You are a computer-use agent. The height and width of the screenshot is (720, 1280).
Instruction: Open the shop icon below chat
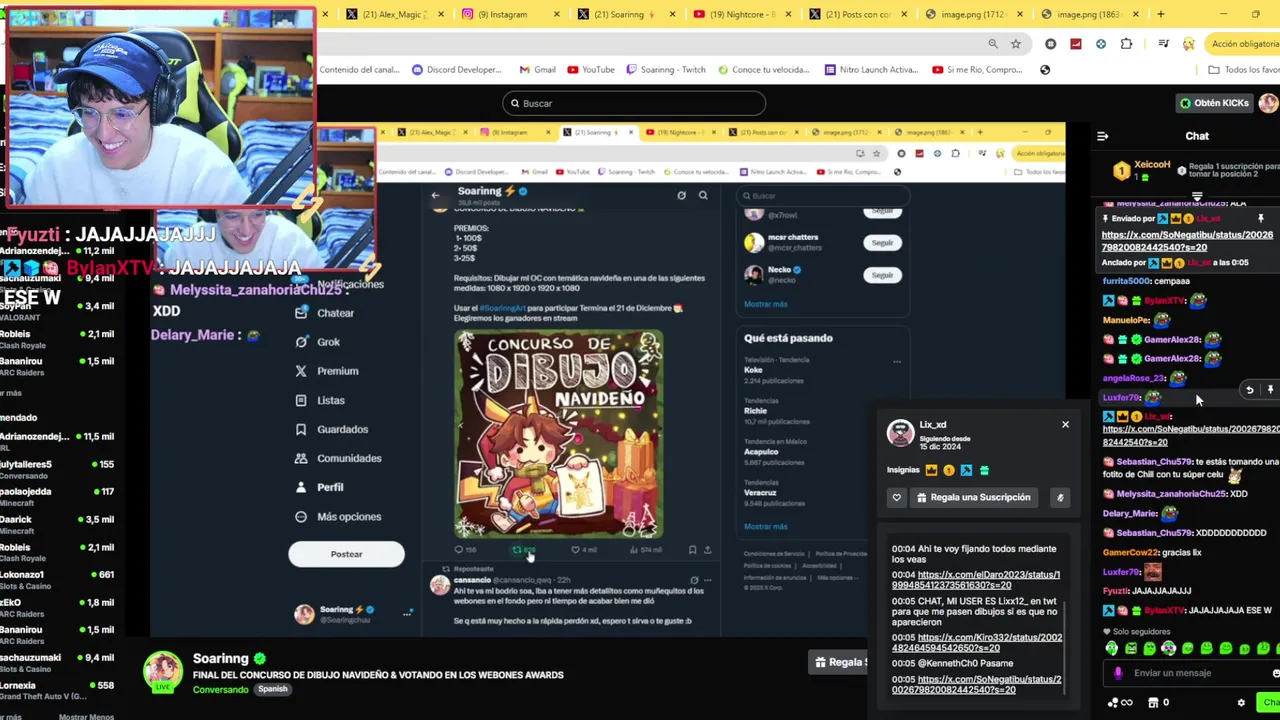click(x=1153, y=703)
